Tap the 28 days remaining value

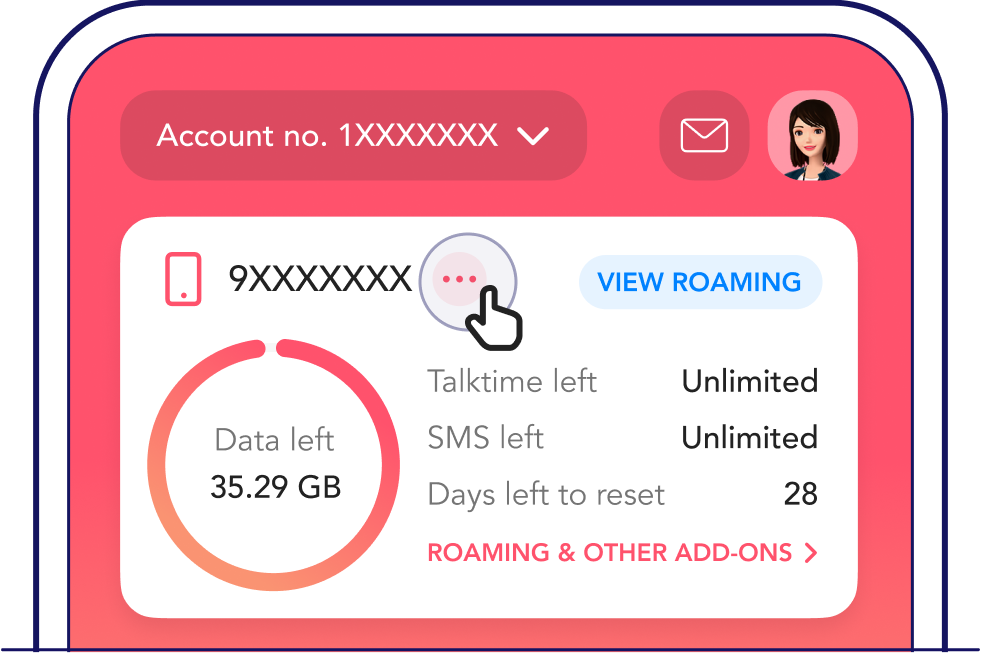(800, 494)
